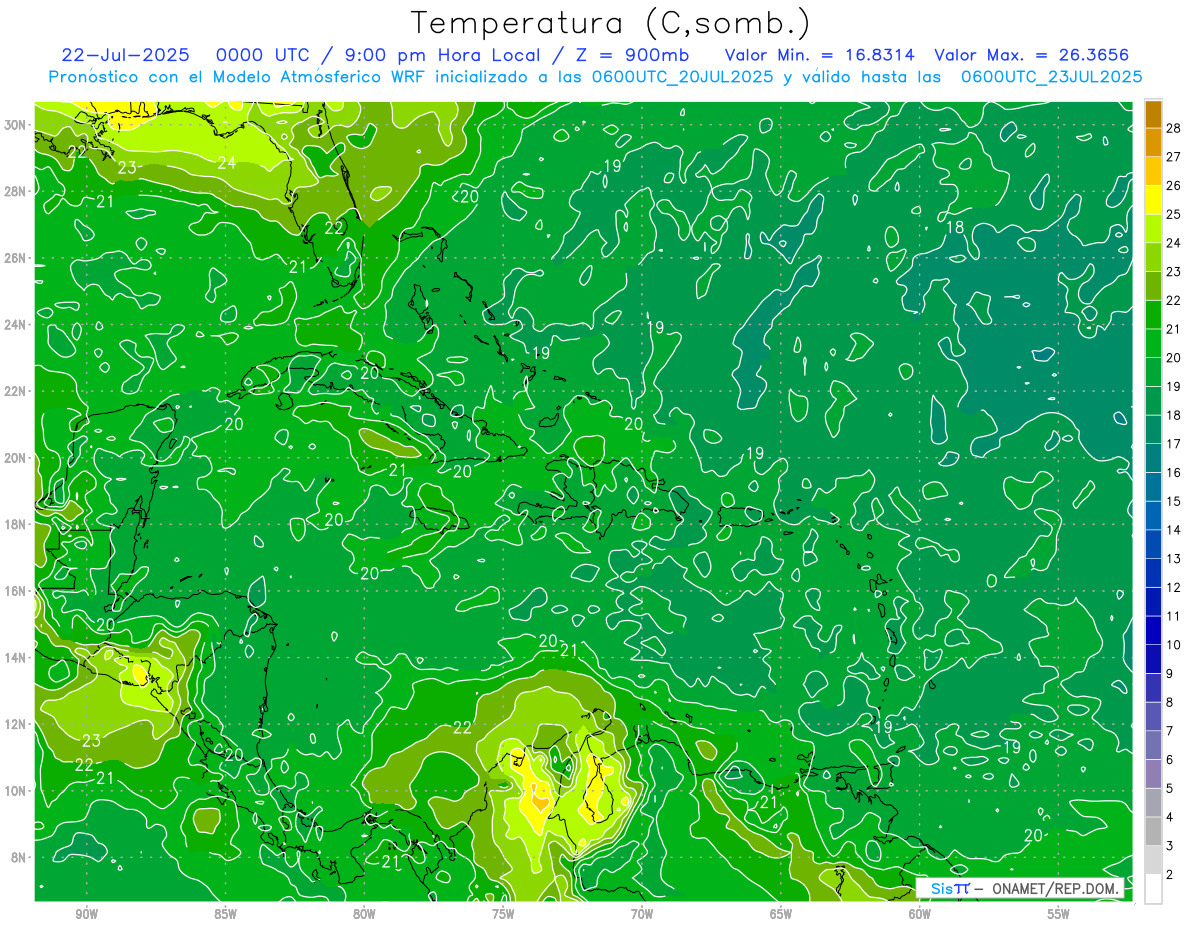Click the "70W" longitude axis label

click(x=642, y=914)
